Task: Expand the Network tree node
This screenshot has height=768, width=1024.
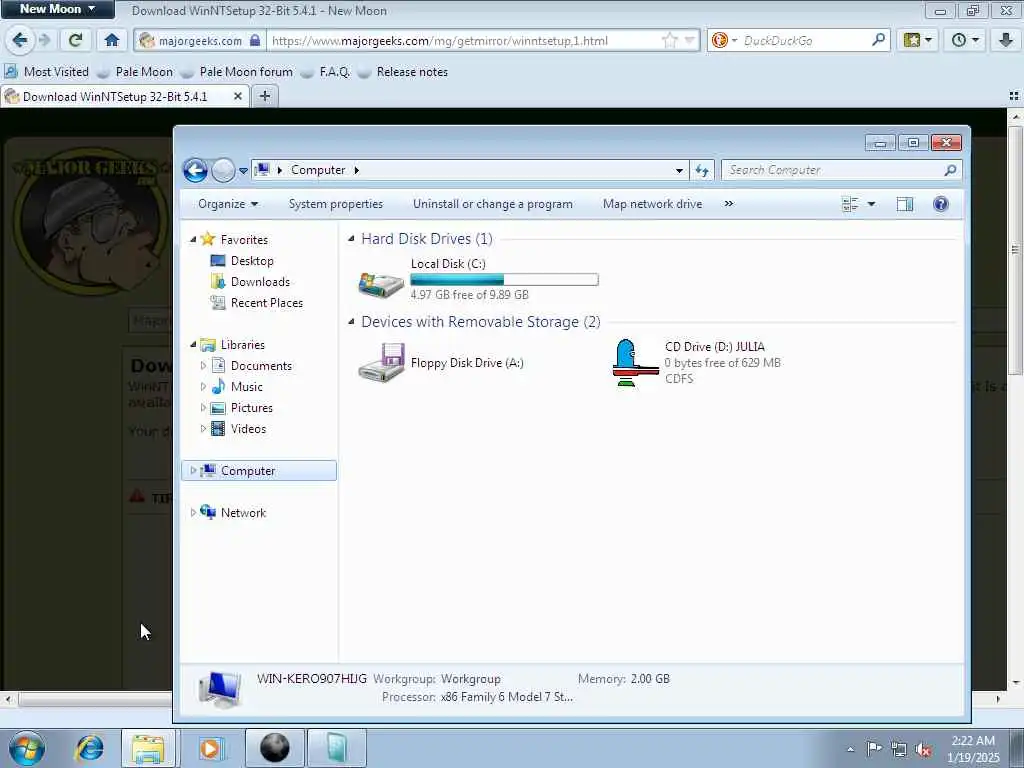Action: [x=193, y=513]
